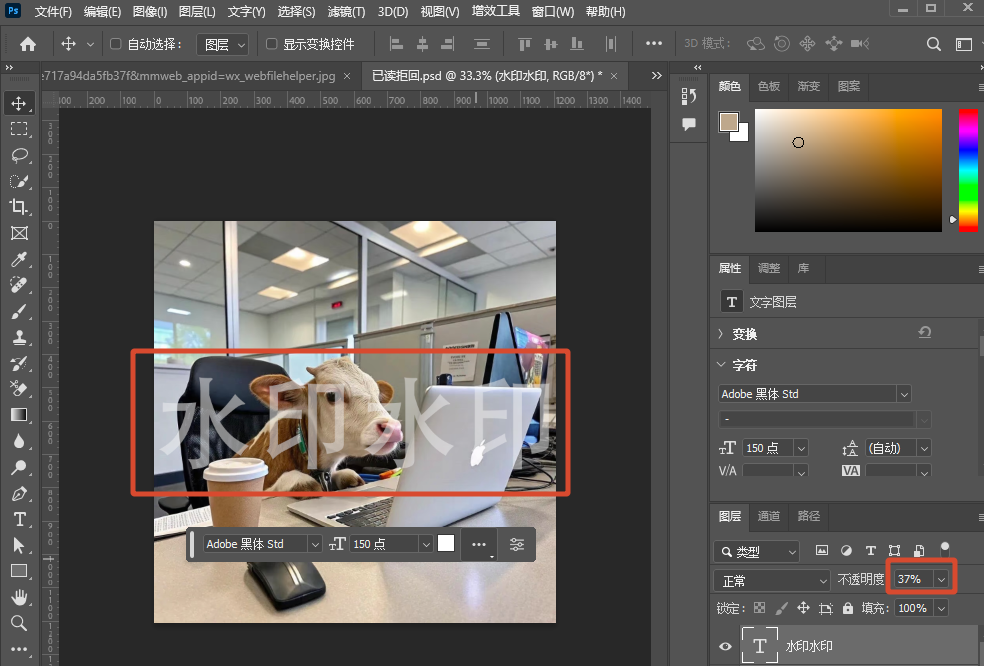Click the font size 150 点 field in Properties
Viewport: 984px width, 666px height.
click(767, 448)
